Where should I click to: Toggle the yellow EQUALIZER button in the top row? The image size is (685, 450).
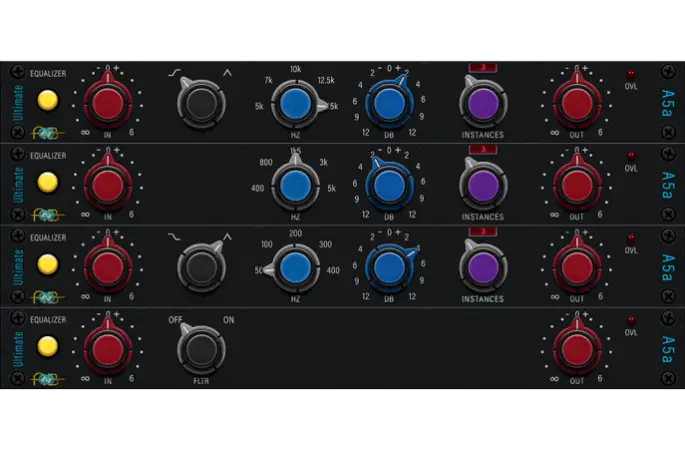click(x=45, y=100)
